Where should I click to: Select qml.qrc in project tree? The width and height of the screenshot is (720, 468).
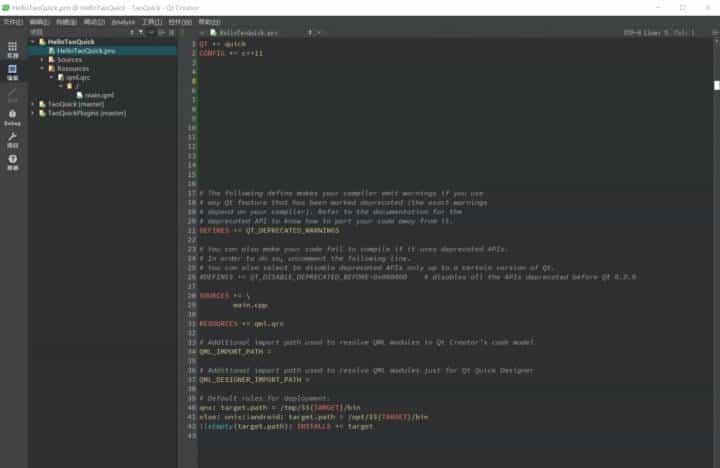[102, 78]
